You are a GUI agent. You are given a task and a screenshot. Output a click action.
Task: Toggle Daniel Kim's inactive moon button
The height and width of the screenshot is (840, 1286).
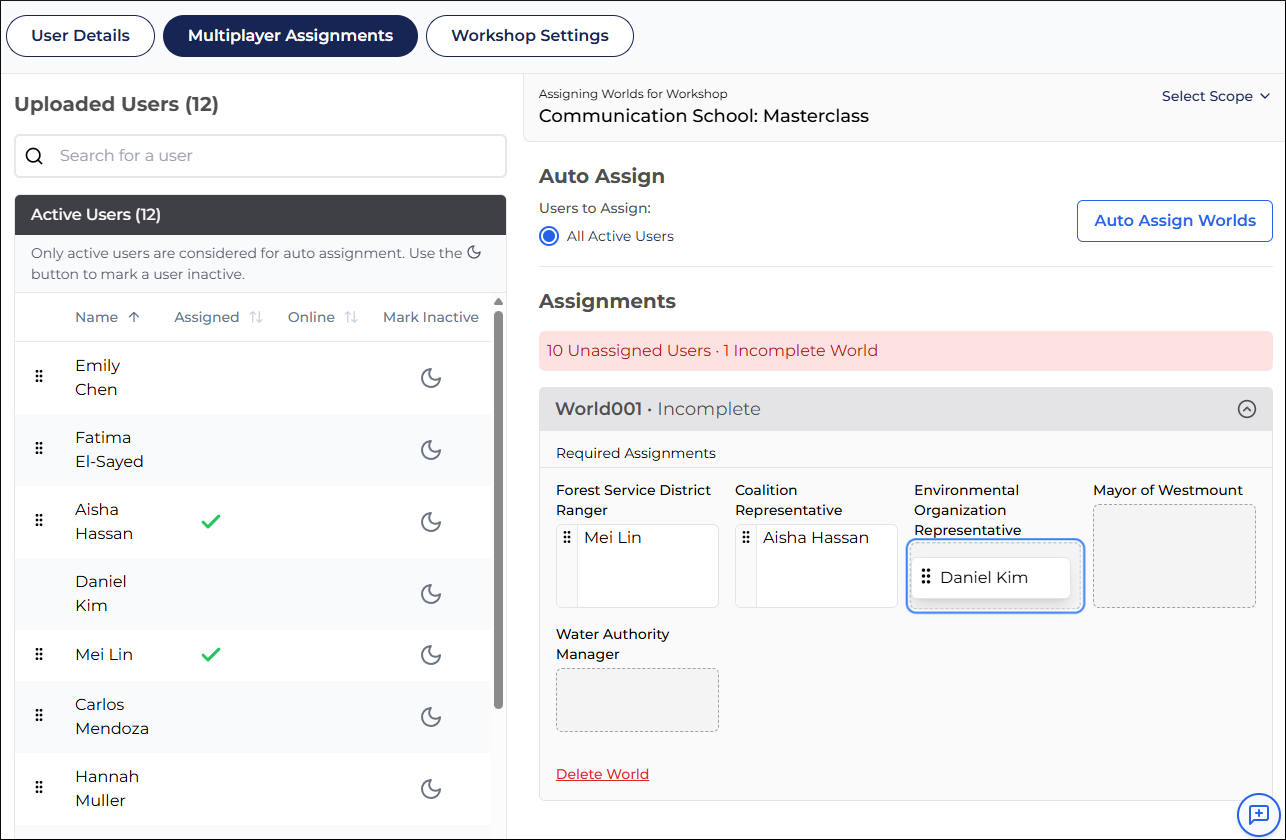click(431, 594)
